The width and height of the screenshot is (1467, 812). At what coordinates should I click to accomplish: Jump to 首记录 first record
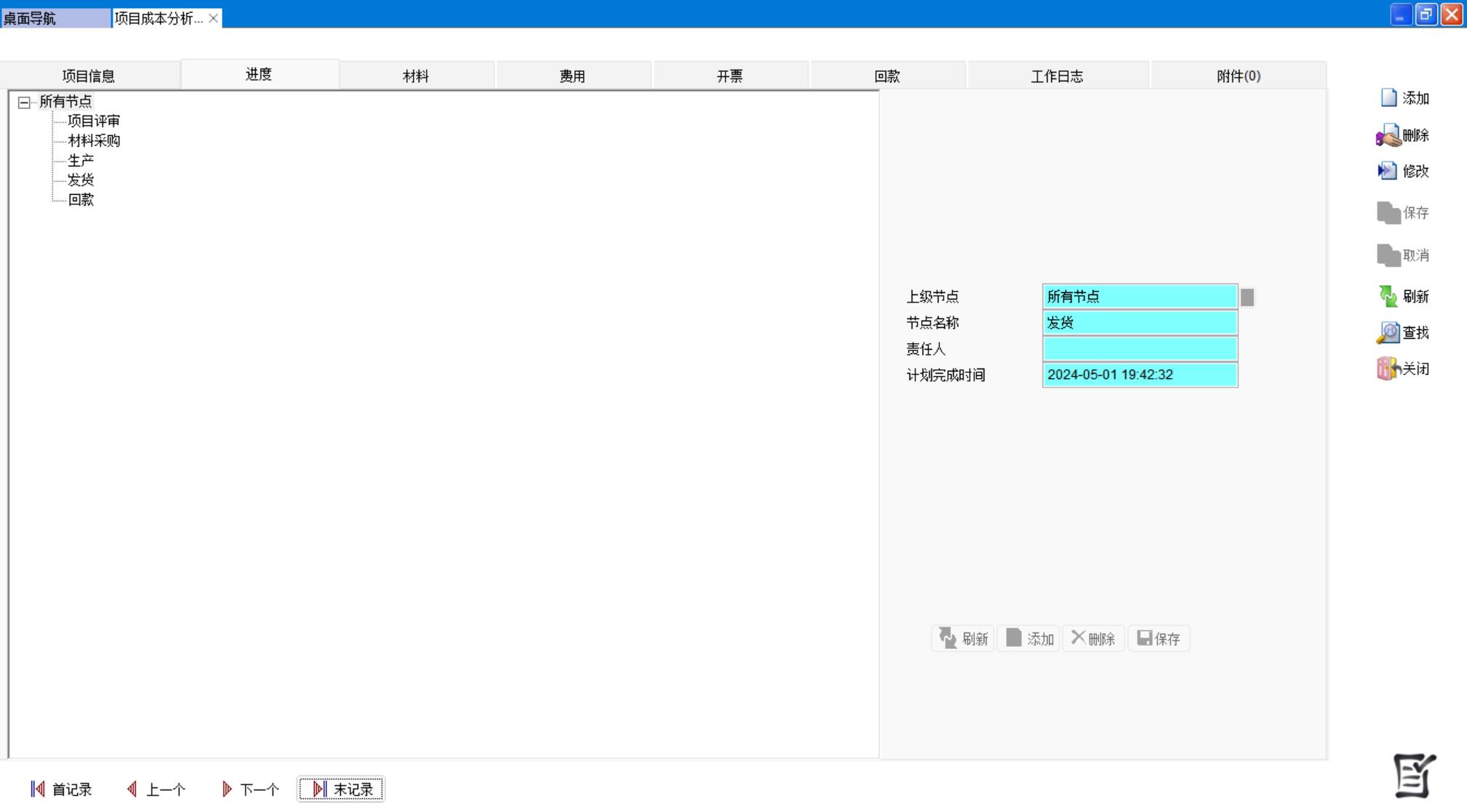[61, 789]
